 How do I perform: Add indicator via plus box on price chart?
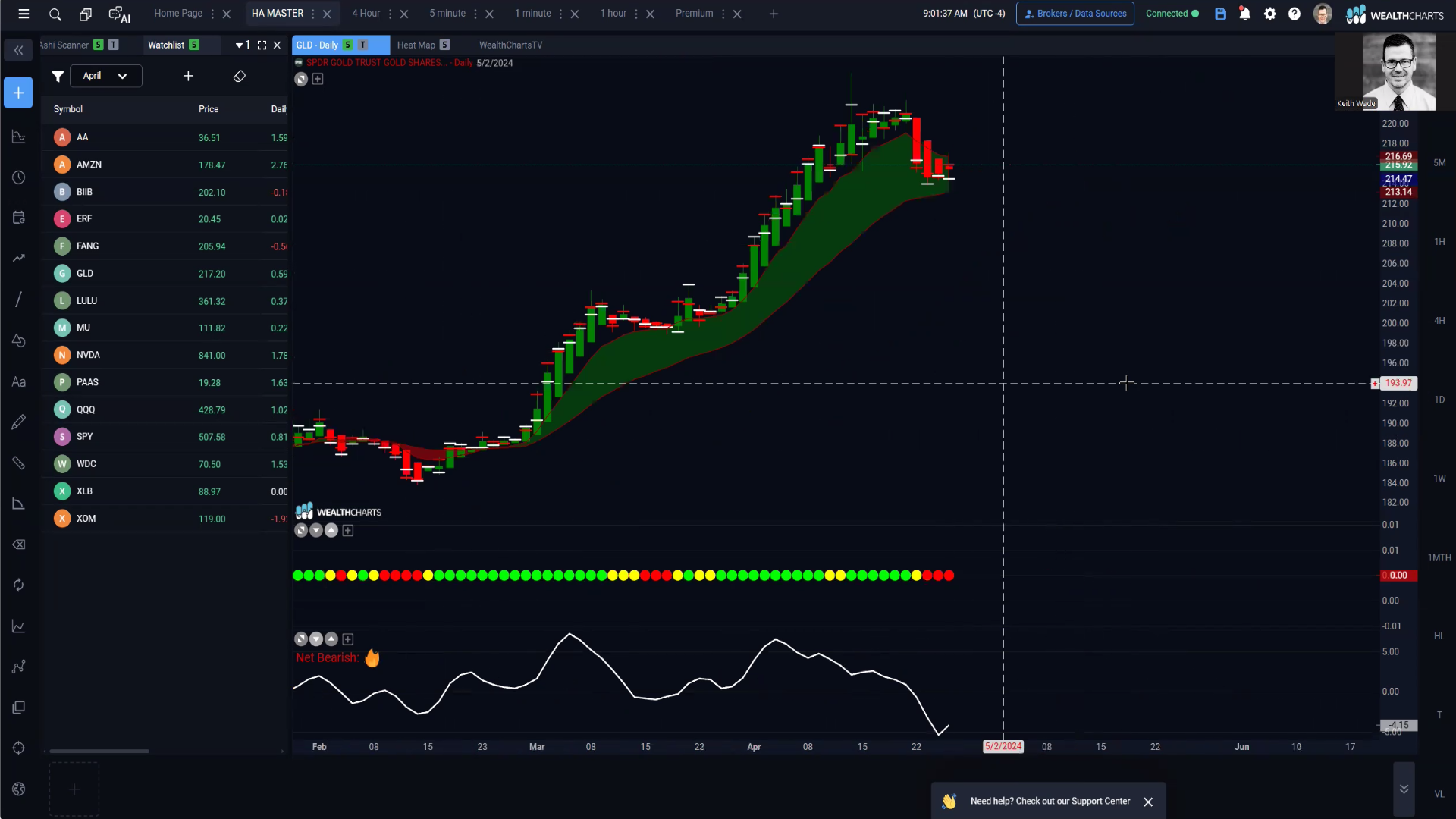click(x=318, y=79)
